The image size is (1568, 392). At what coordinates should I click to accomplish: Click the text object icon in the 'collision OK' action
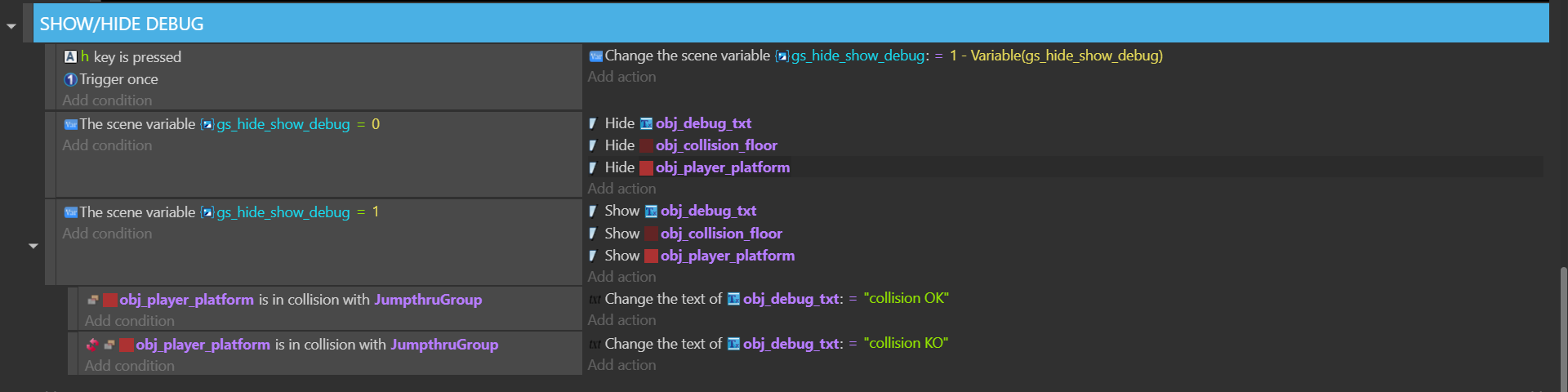click(x=733, y=299)
